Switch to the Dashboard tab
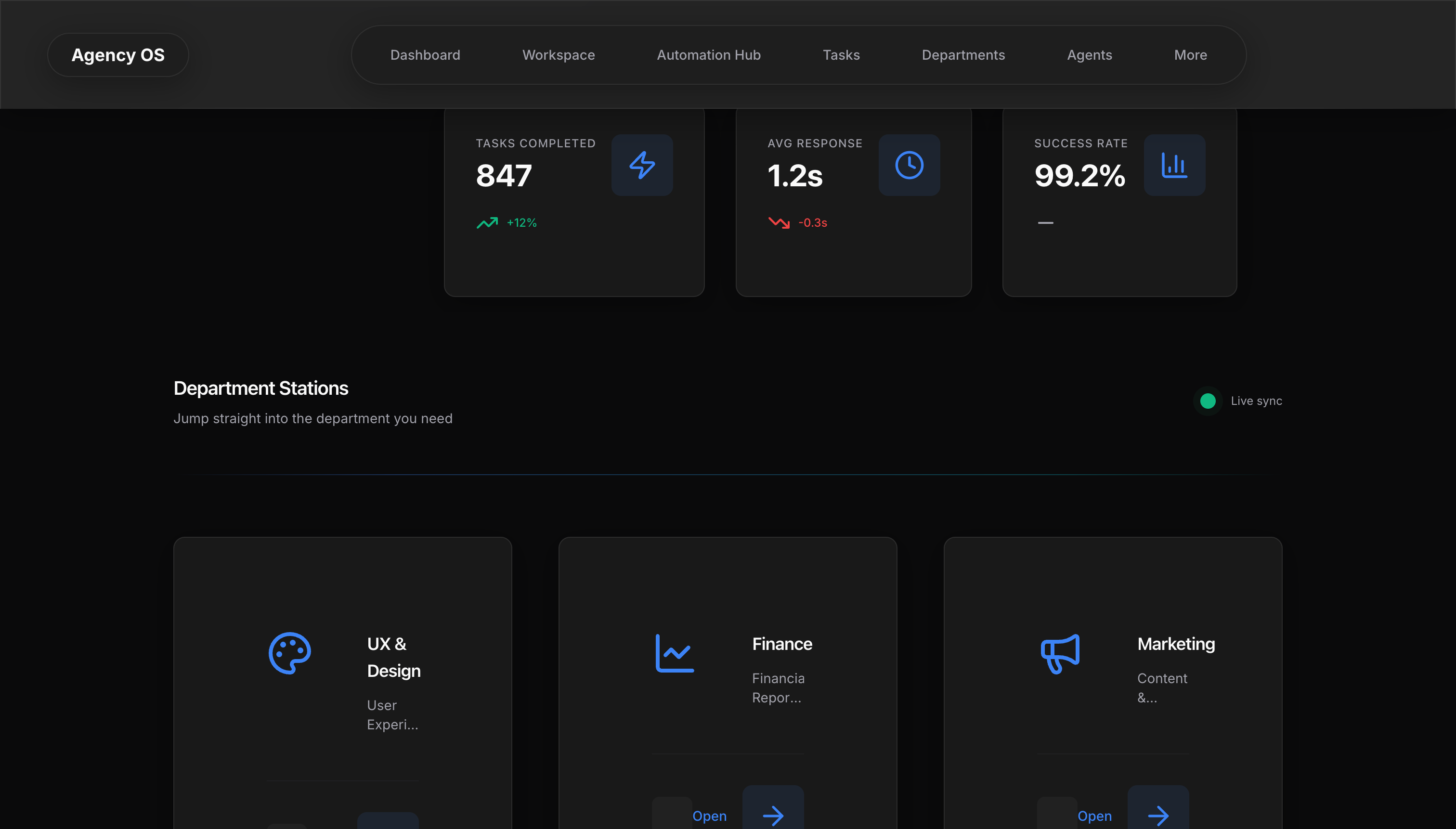The image size is (1456, 829). (425, 55)
